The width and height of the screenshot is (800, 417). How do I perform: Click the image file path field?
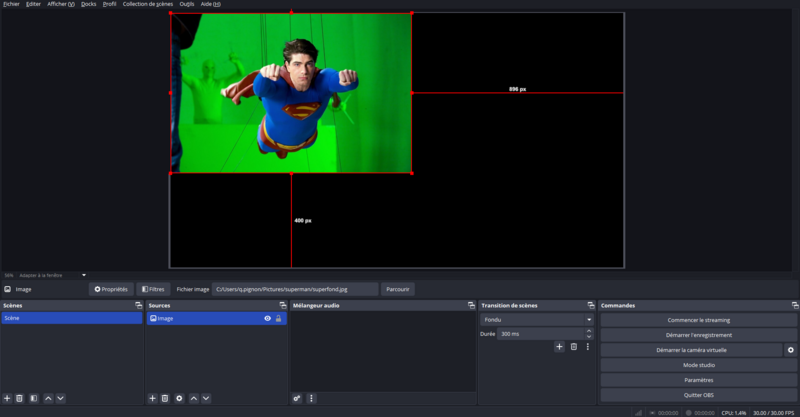(x=295, y=289)
